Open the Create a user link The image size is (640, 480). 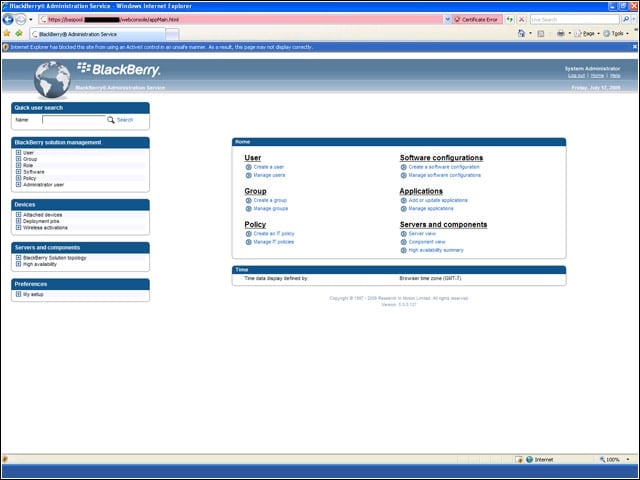pos(269,167)
